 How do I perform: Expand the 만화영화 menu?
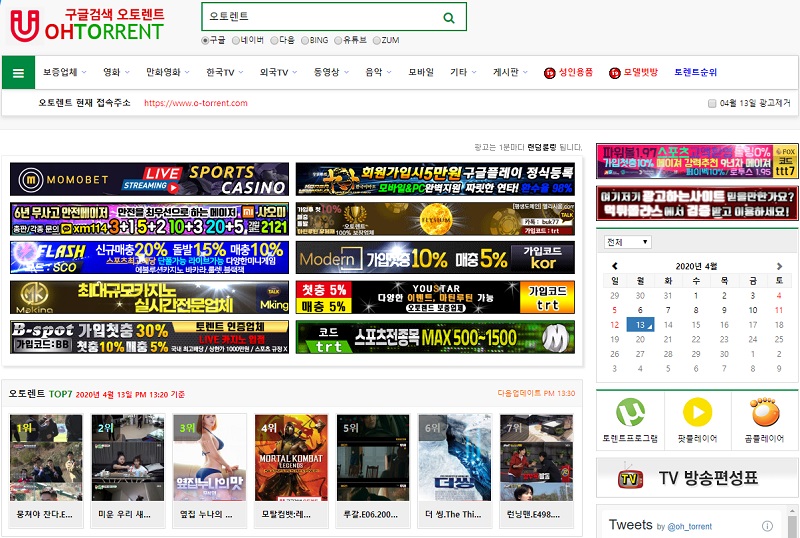click(167, 72)
